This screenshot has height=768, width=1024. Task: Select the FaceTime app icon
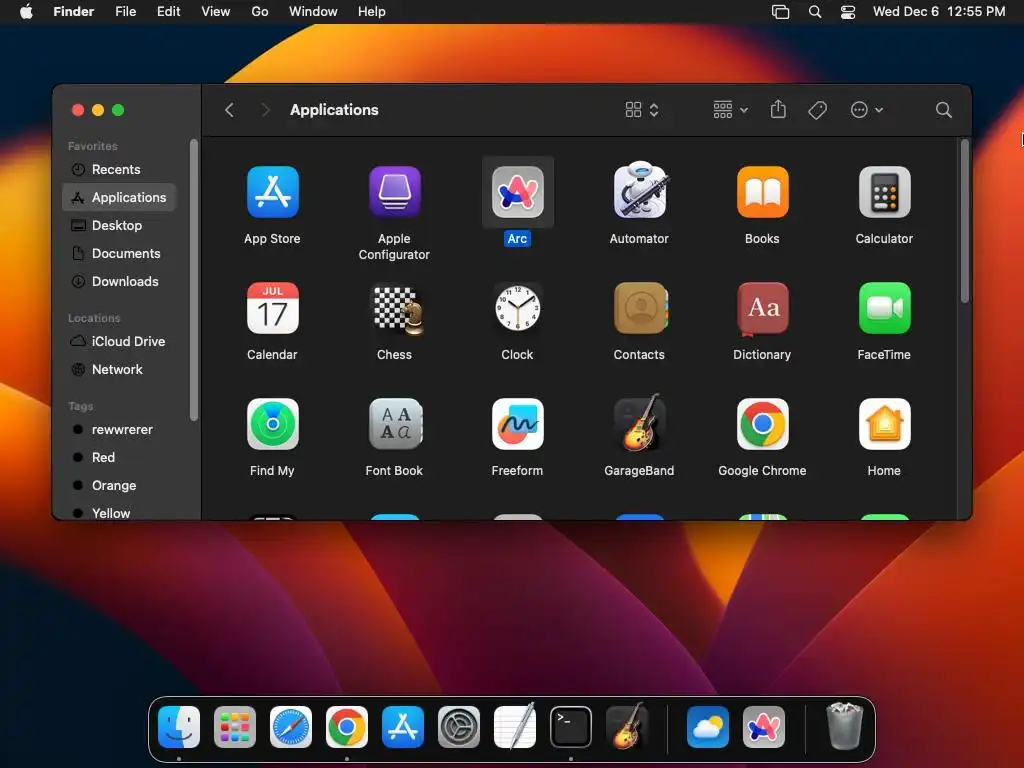point(884,308)
